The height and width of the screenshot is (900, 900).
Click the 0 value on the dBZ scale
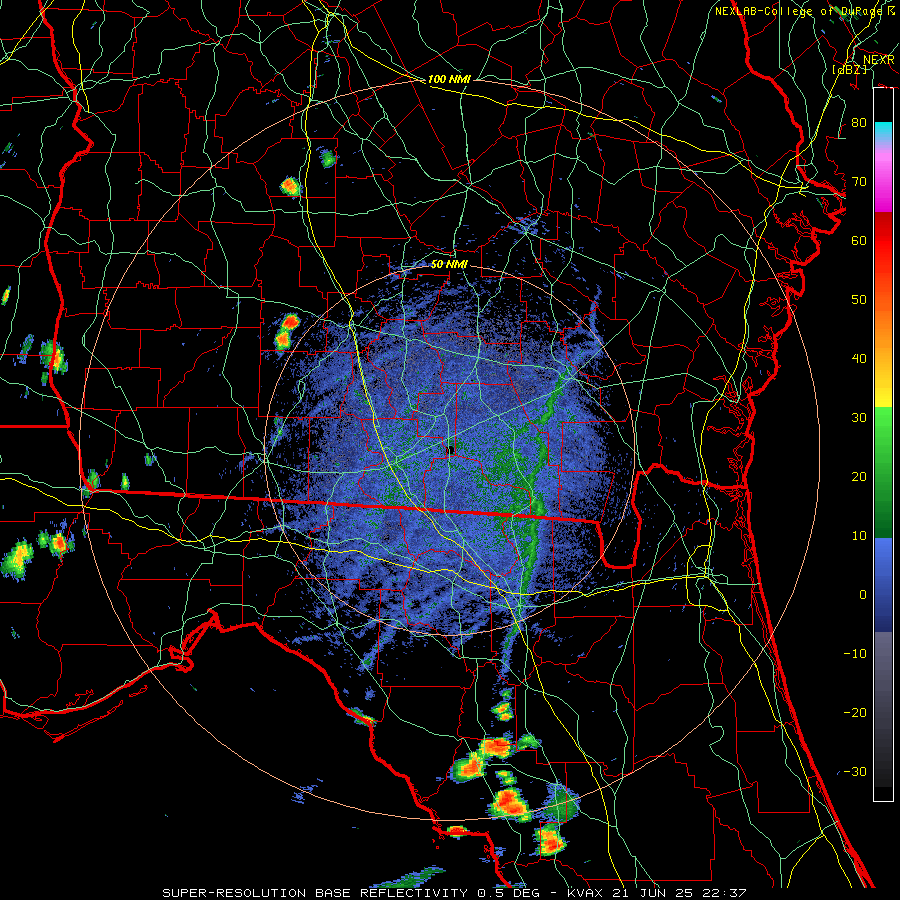pos(863,595)
